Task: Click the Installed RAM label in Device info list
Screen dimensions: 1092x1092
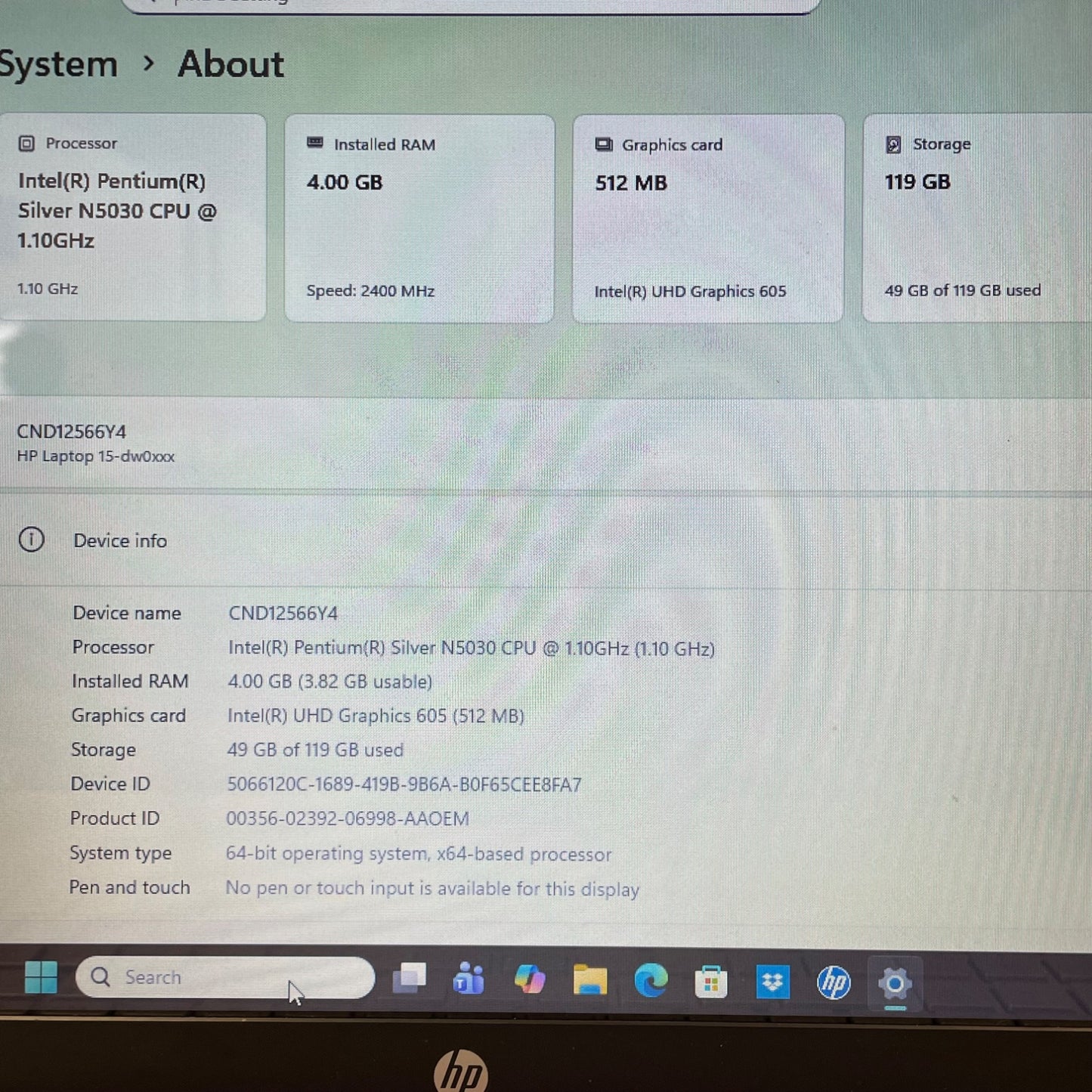Action: 130,681
